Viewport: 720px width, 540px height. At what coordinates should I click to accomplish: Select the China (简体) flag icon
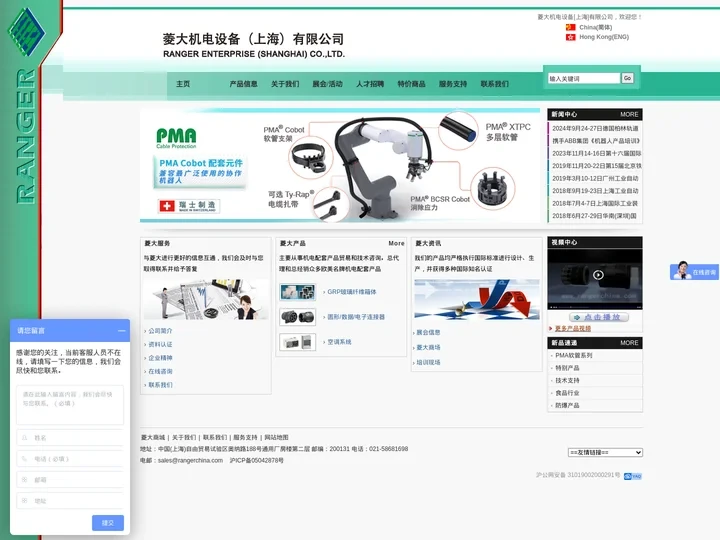coord(570,27)
